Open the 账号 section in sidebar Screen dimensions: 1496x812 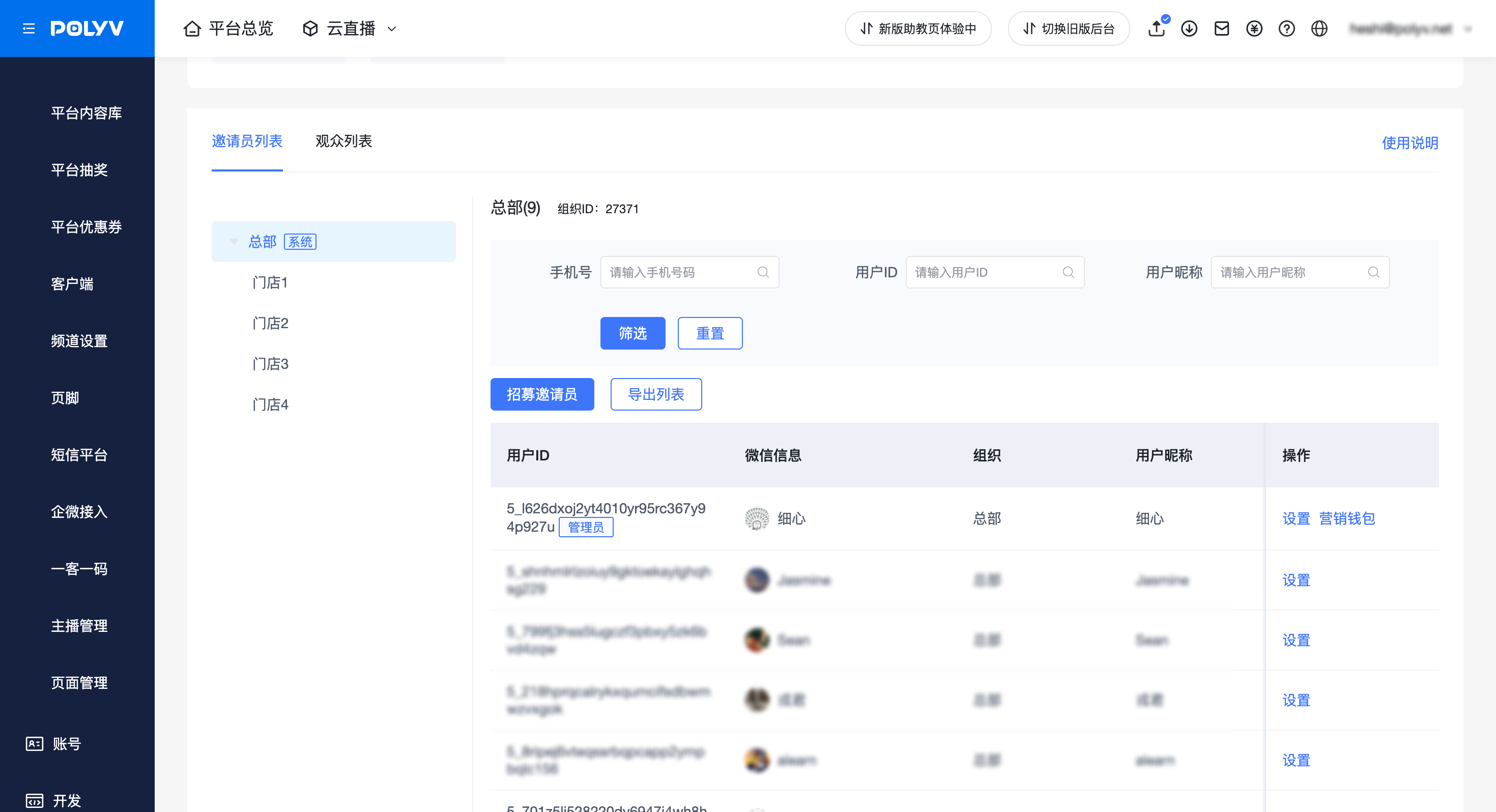[x=53, y=743]
